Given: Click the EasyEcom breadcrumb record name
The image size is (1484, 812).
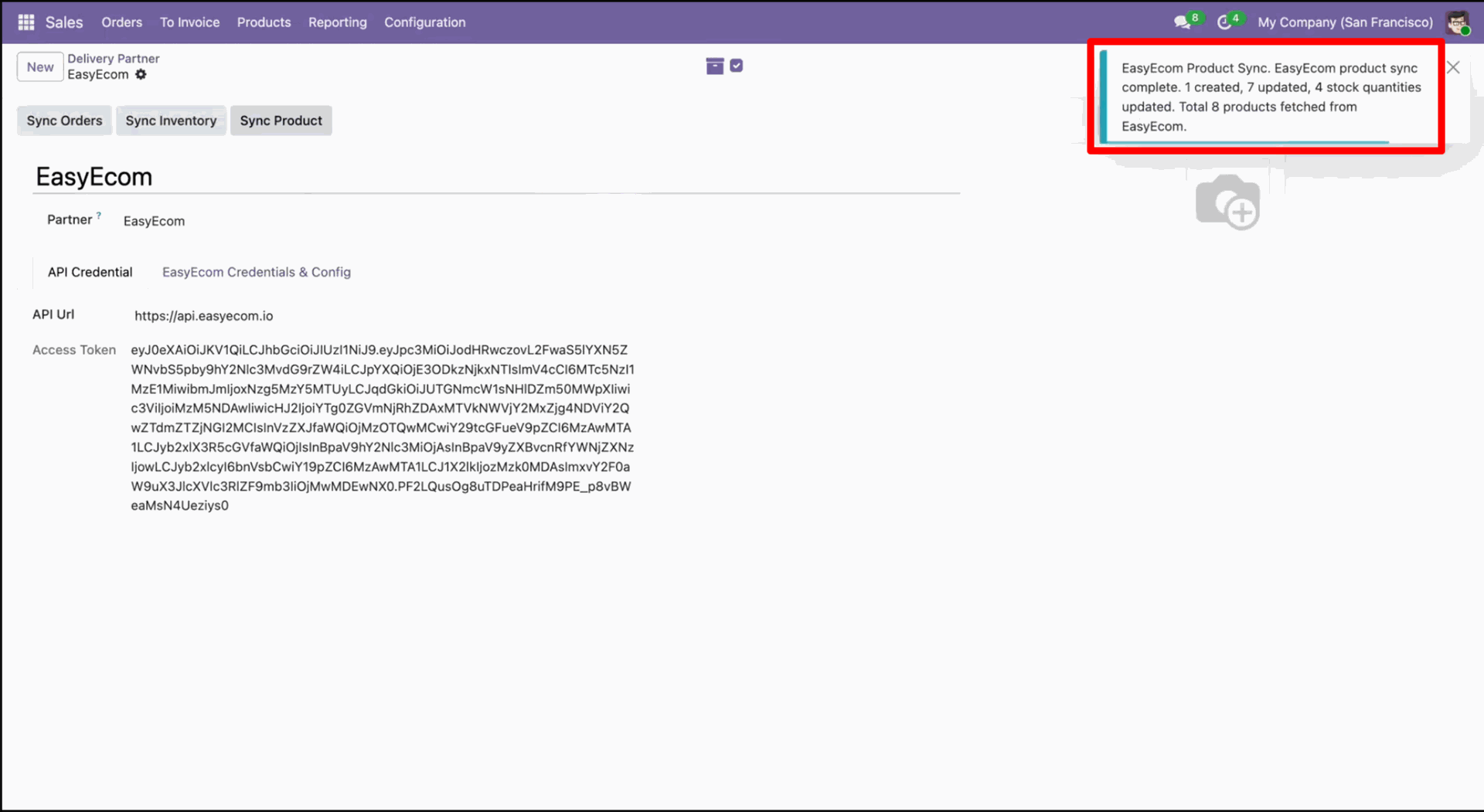Looking at the screenshot, I should [x=98, y=75].
